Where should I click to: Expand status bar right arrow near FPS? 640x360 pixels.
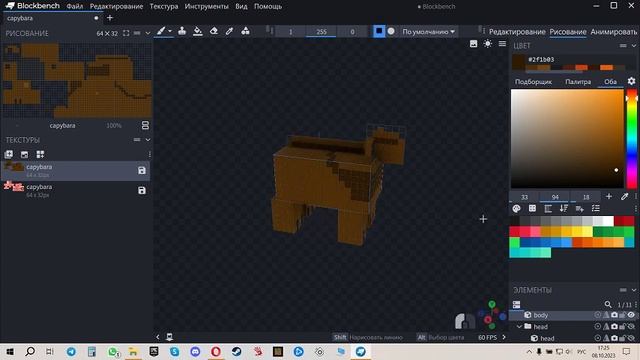504,337
